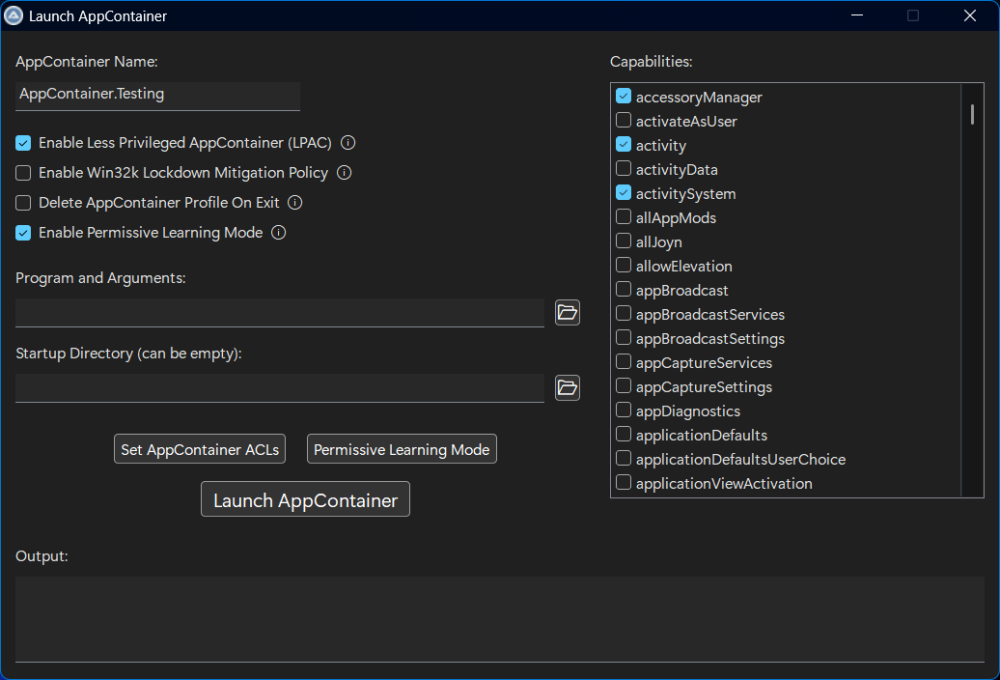Image resolution: width=1000 pixels, height=680 pixels.
Task: Click the Launch AppContainer button
Action: pos(305,500)
